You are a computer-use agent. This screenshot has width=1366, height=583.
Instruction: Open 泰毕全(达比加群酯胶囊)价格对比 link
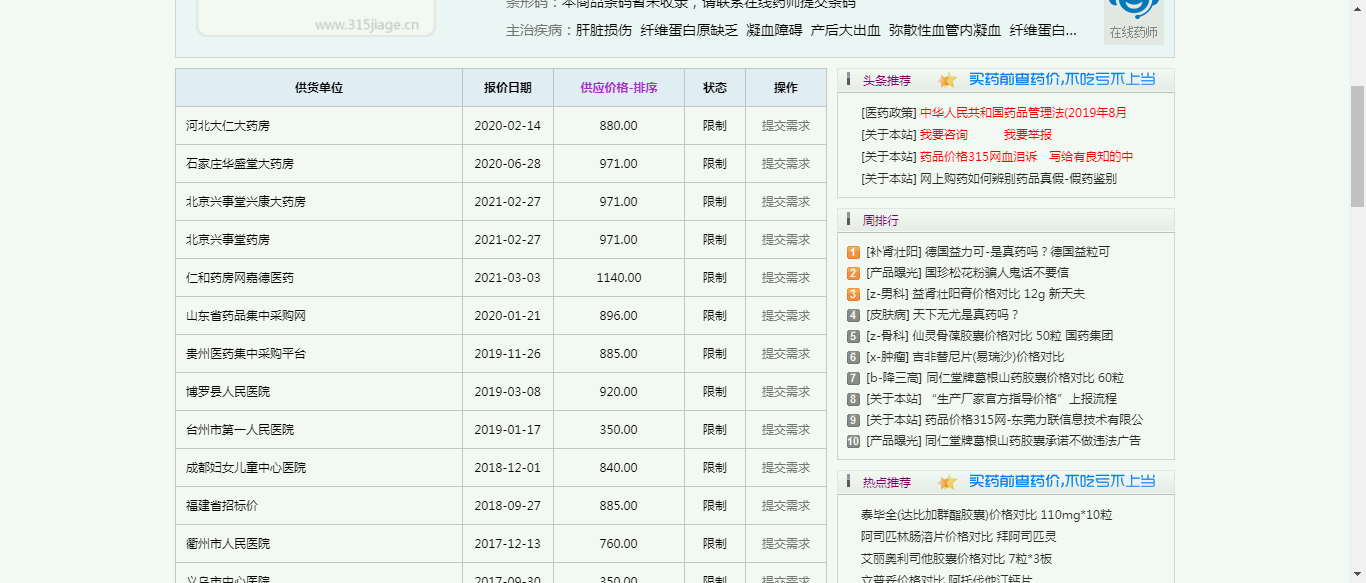point(986,515)
